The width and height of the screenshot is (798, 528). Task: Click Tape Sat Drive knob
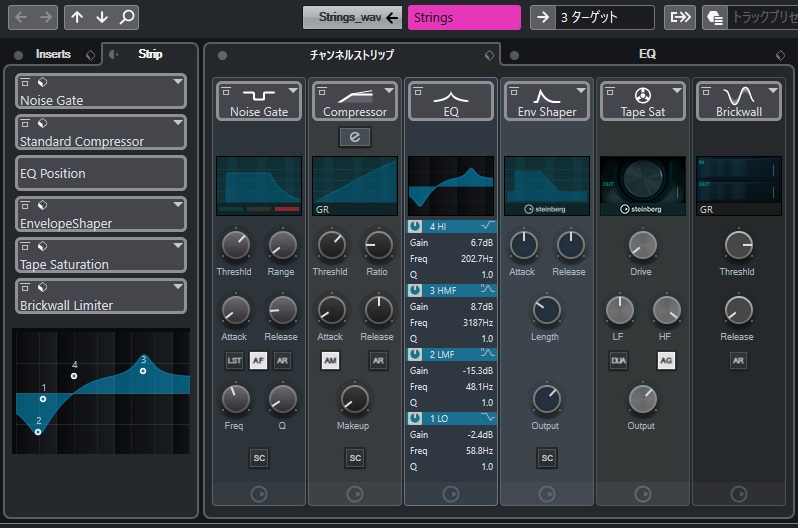(x=643, y=245)
